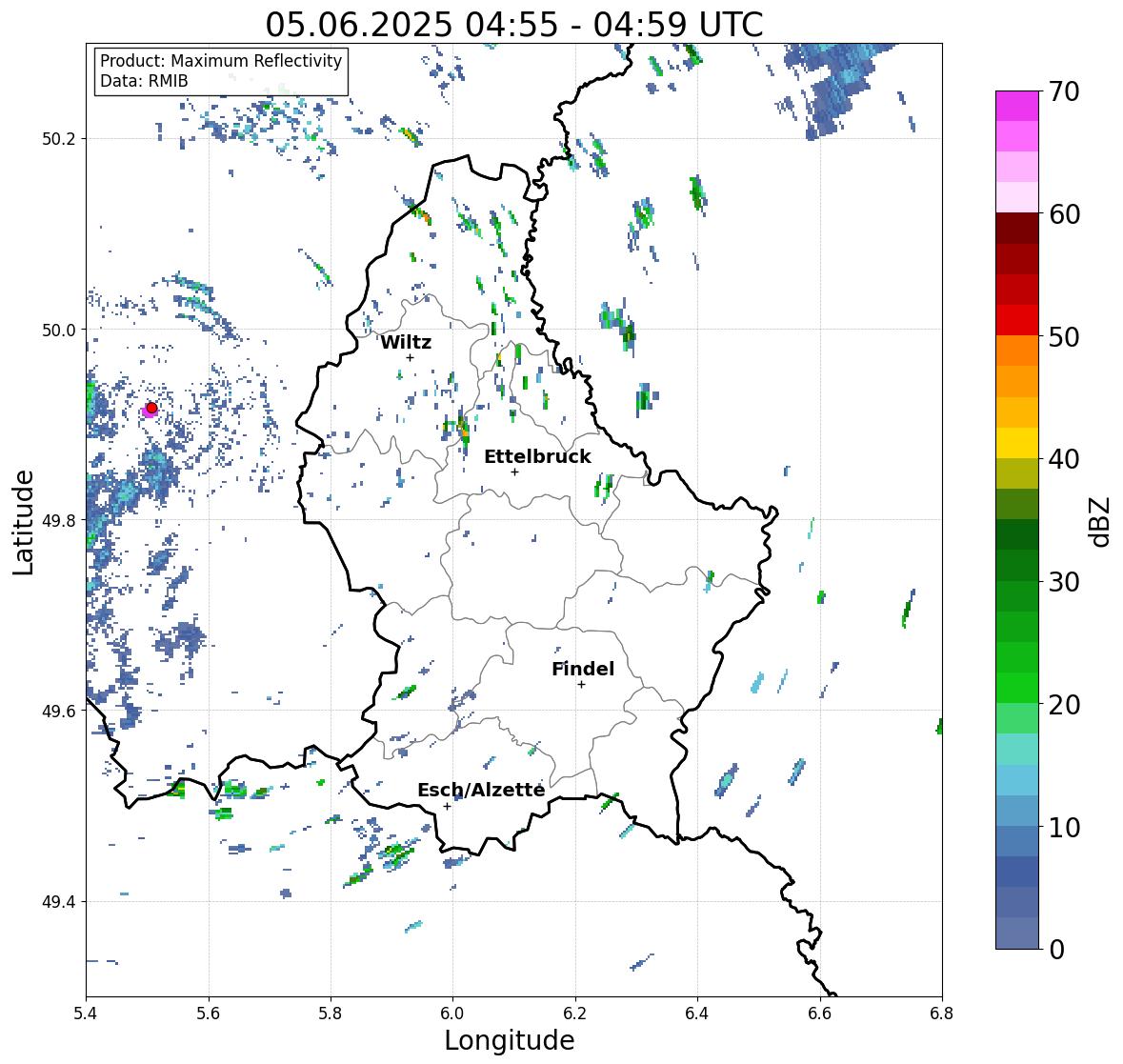Click the 6.0 longitude tick label
The height and width of the screenshot is (1064, 1123).
pyautogui.click(x=452, y=1014)
